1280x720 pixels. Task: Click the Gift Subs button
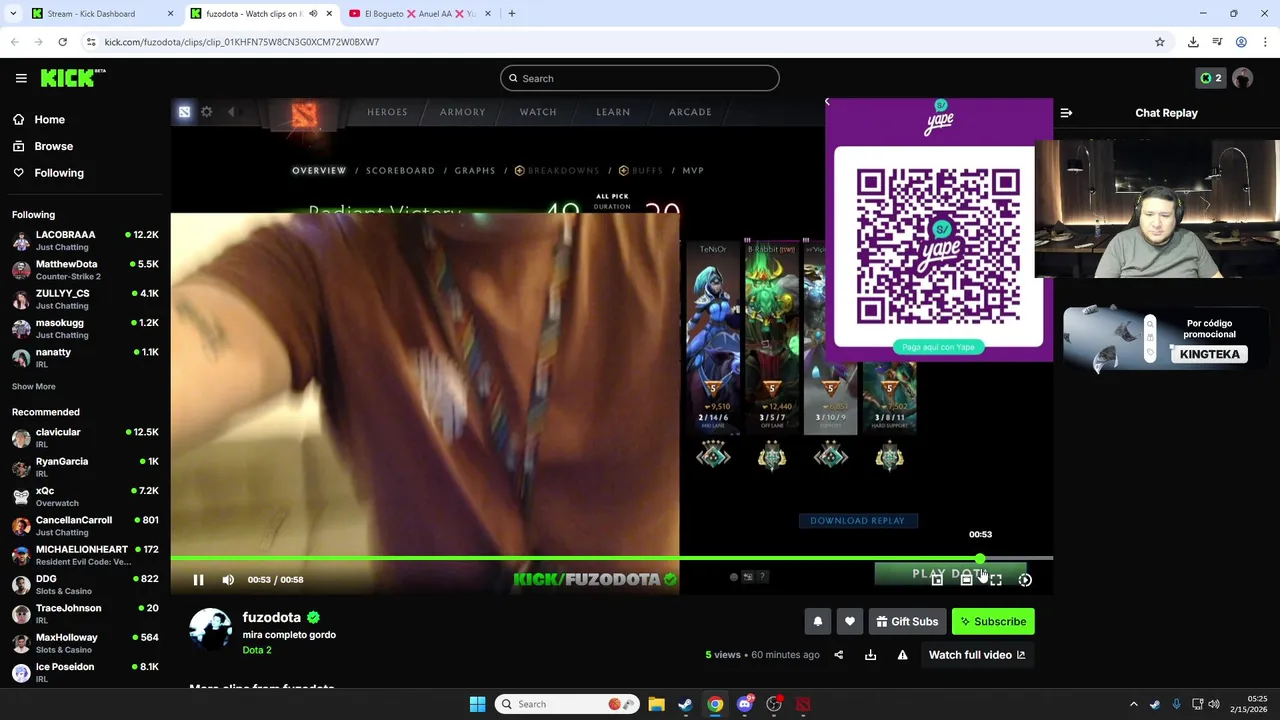point(907,622)
